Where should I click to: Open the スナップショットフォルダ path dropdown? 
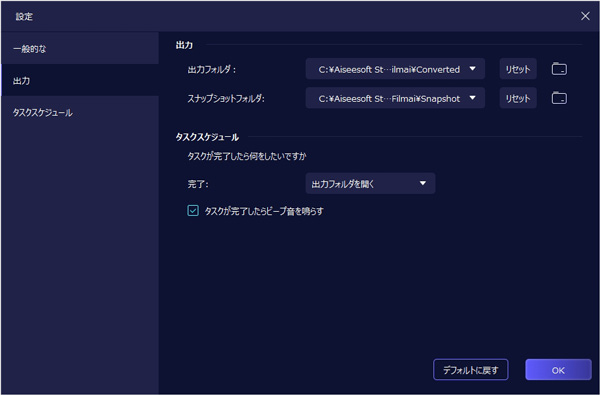[395, 98]
